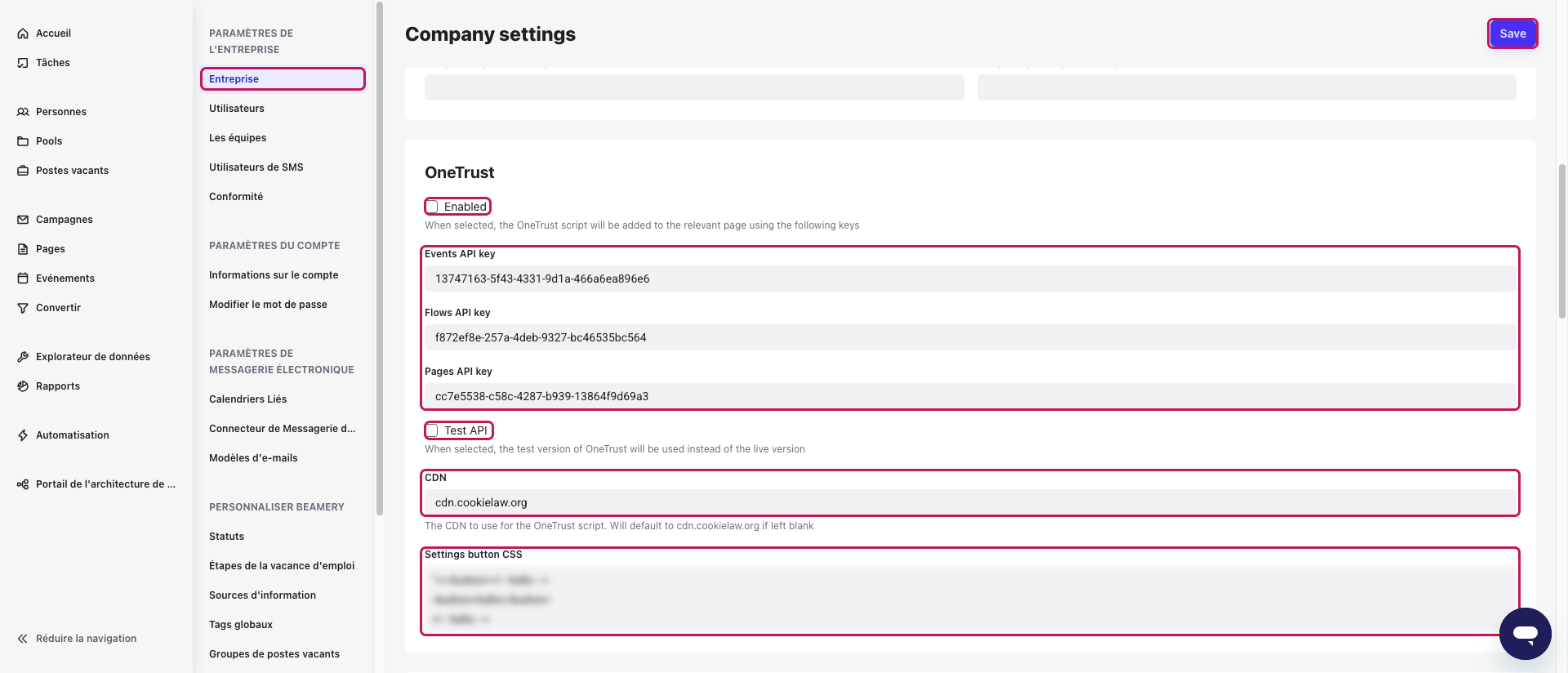Viewport: 1568px width, 673px height.
Task: Click the Evénements calendar icon
Action: [23, 278]
